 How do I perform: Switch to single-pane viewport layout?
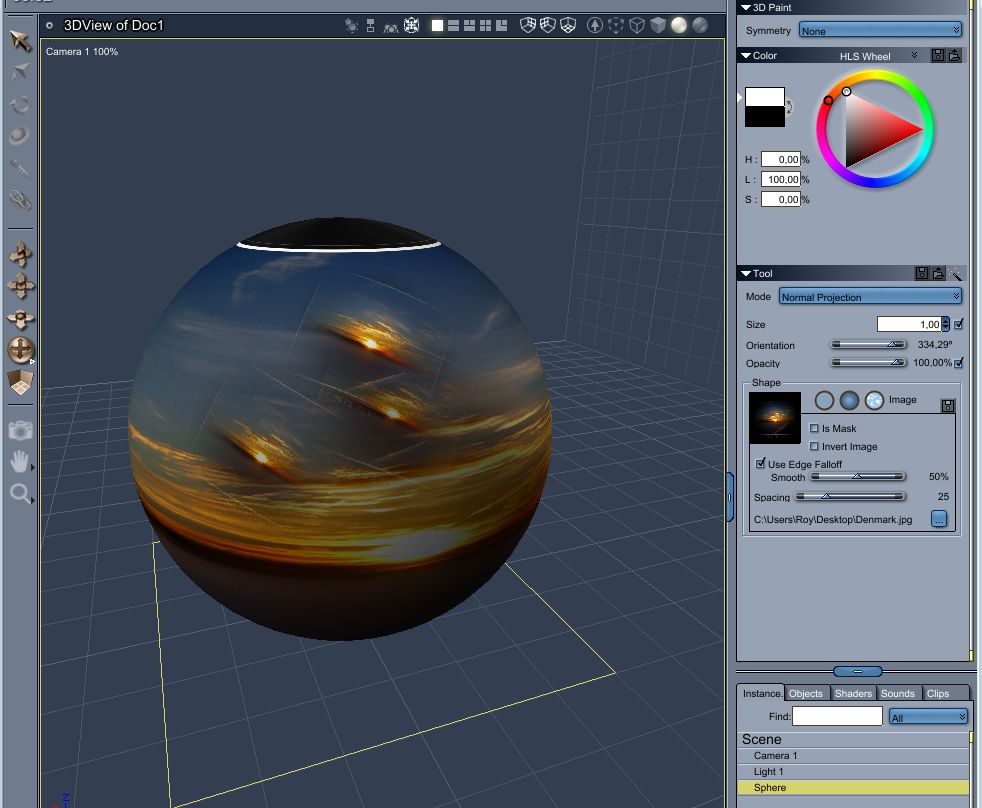pos(437,26)
